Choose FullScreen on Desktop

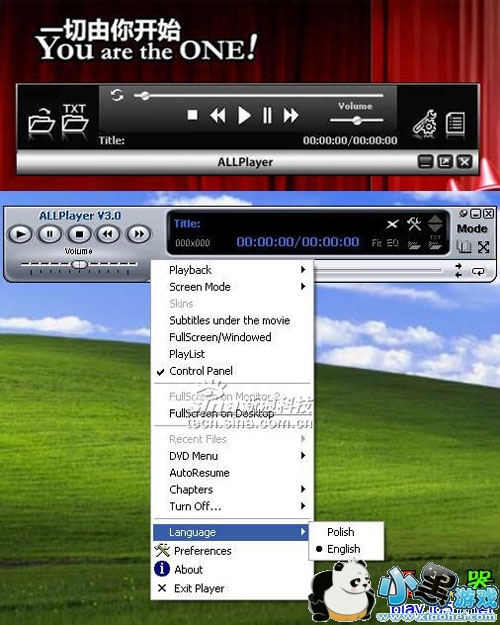[x=232, y=413]
